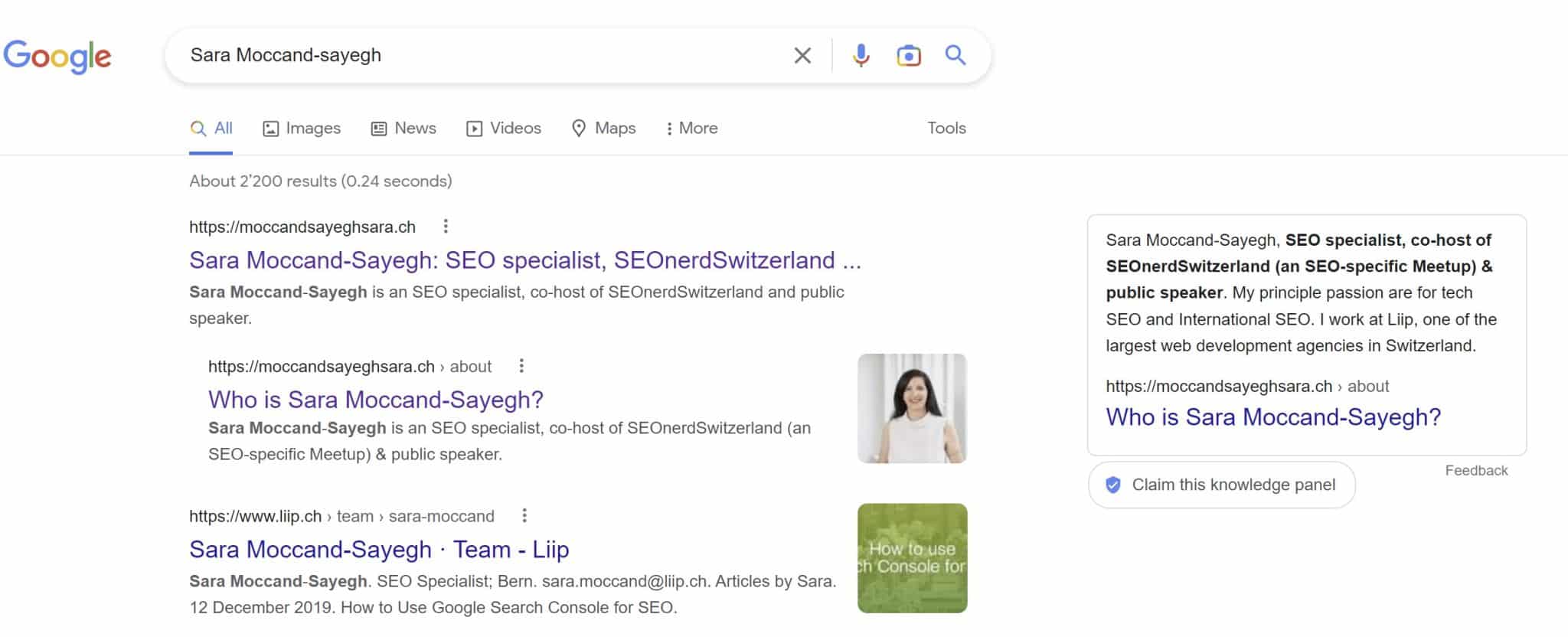Click the shield icon in claim button

click(1113, 485)
